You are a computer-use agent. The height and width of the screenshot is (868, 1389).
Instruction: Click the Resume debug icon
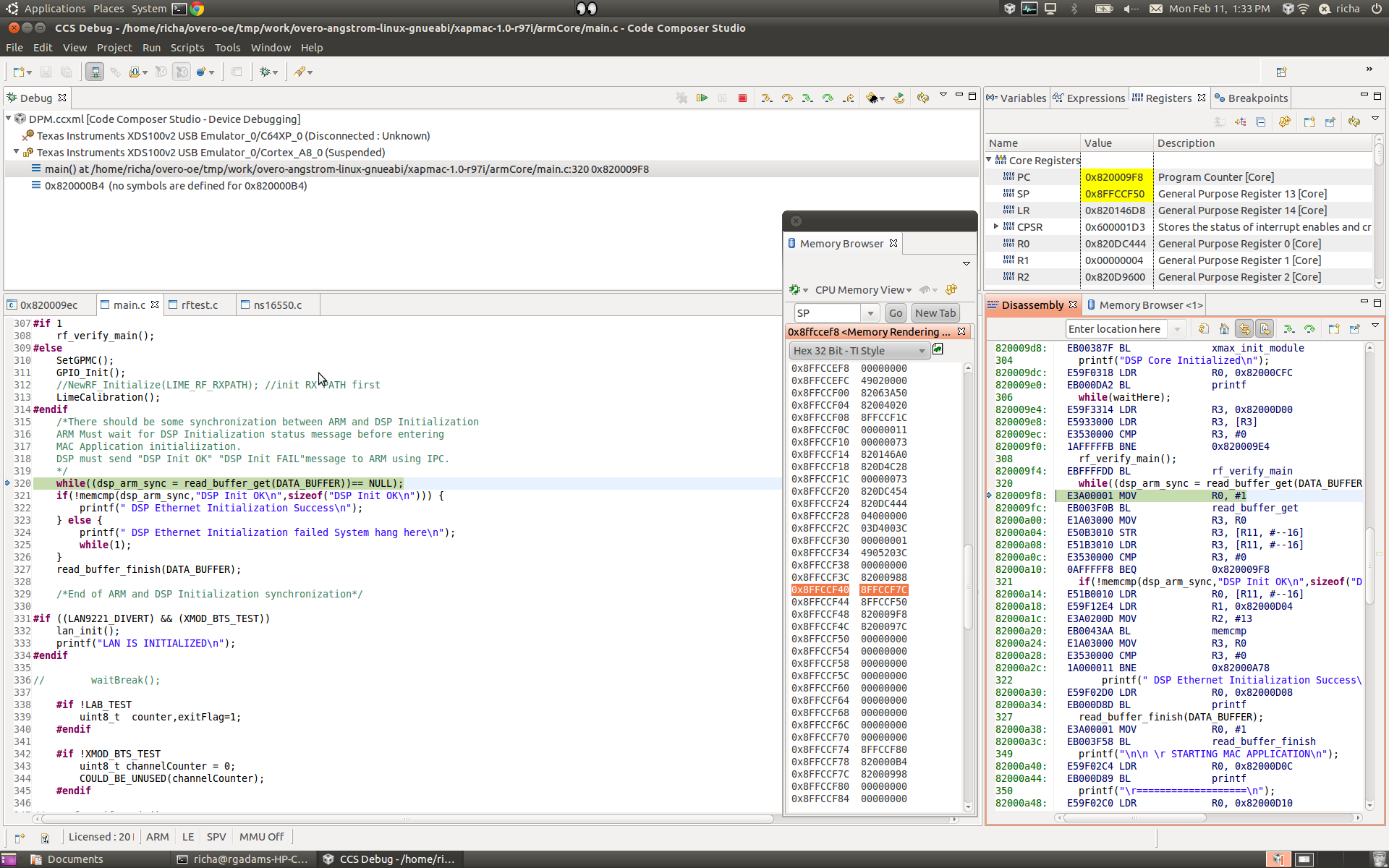(x=702, y=98)
